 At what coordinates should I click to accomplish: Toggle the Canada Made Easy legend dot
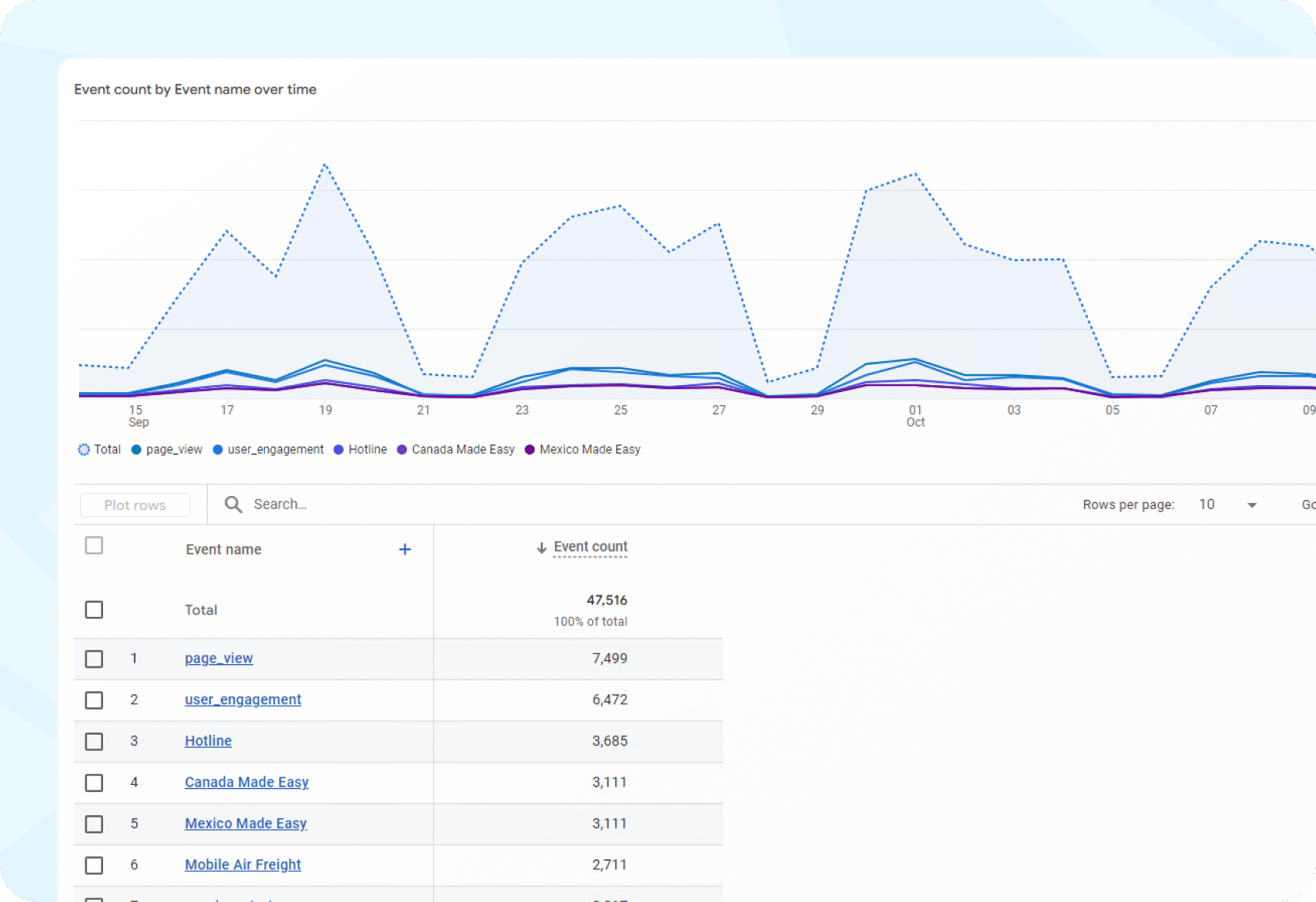(x=402, y=449)
